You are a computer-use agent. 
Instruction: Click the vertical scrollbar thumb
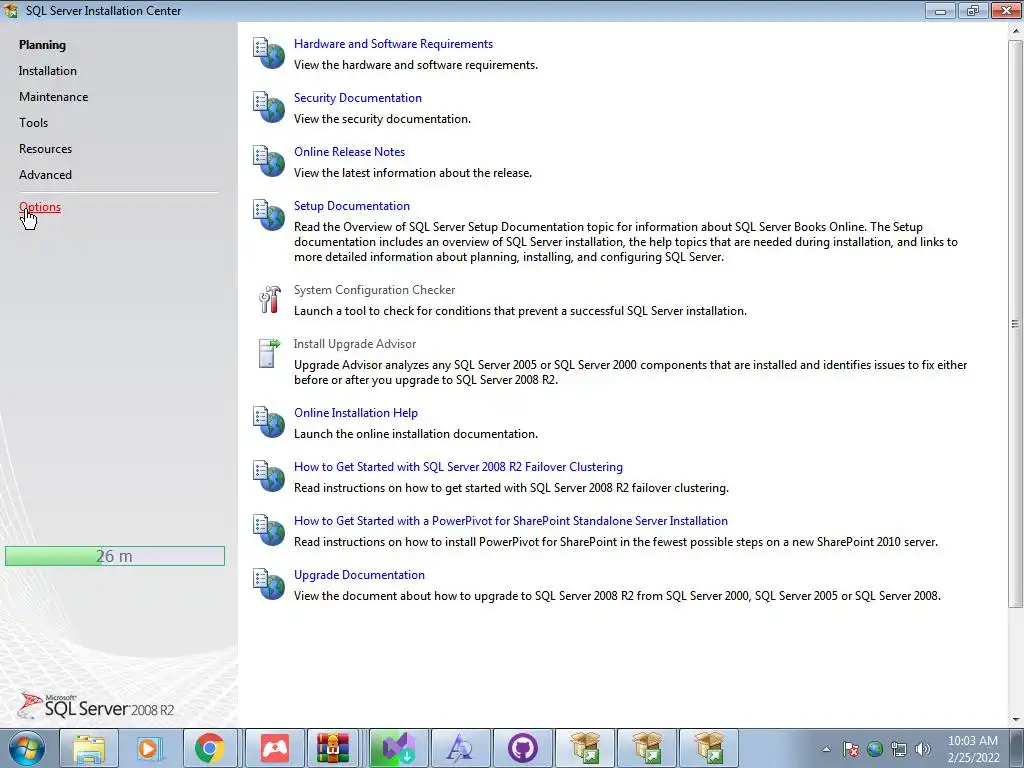[1015, 324]
